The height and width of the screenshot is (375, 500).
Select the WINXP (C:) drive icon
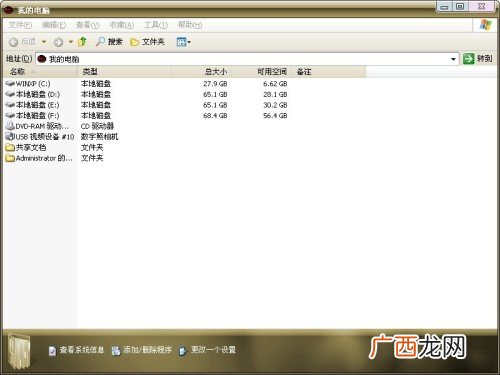click(x=10, y=83)
